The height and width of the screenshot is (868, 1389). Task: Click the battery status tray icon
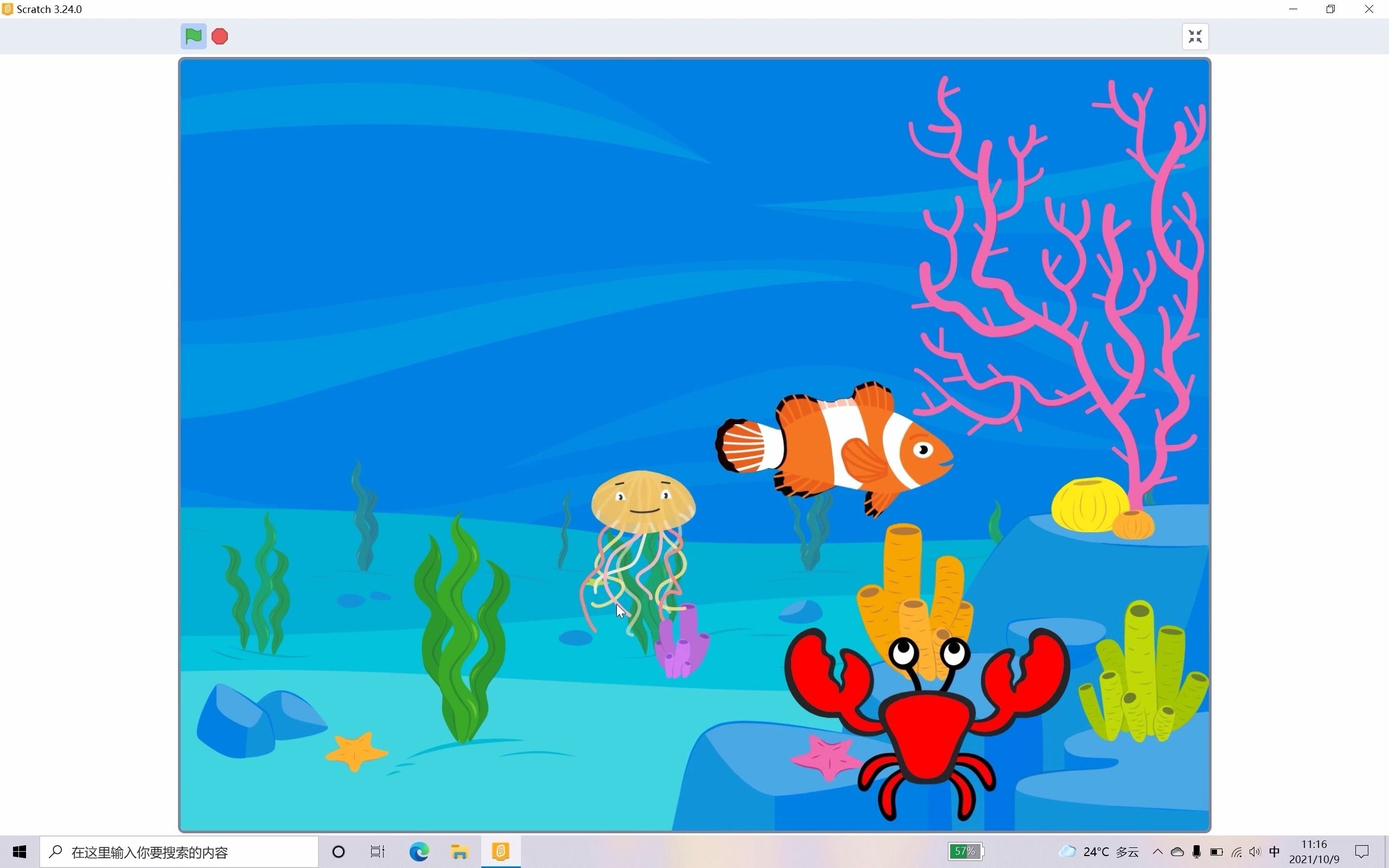point(1216,852)
